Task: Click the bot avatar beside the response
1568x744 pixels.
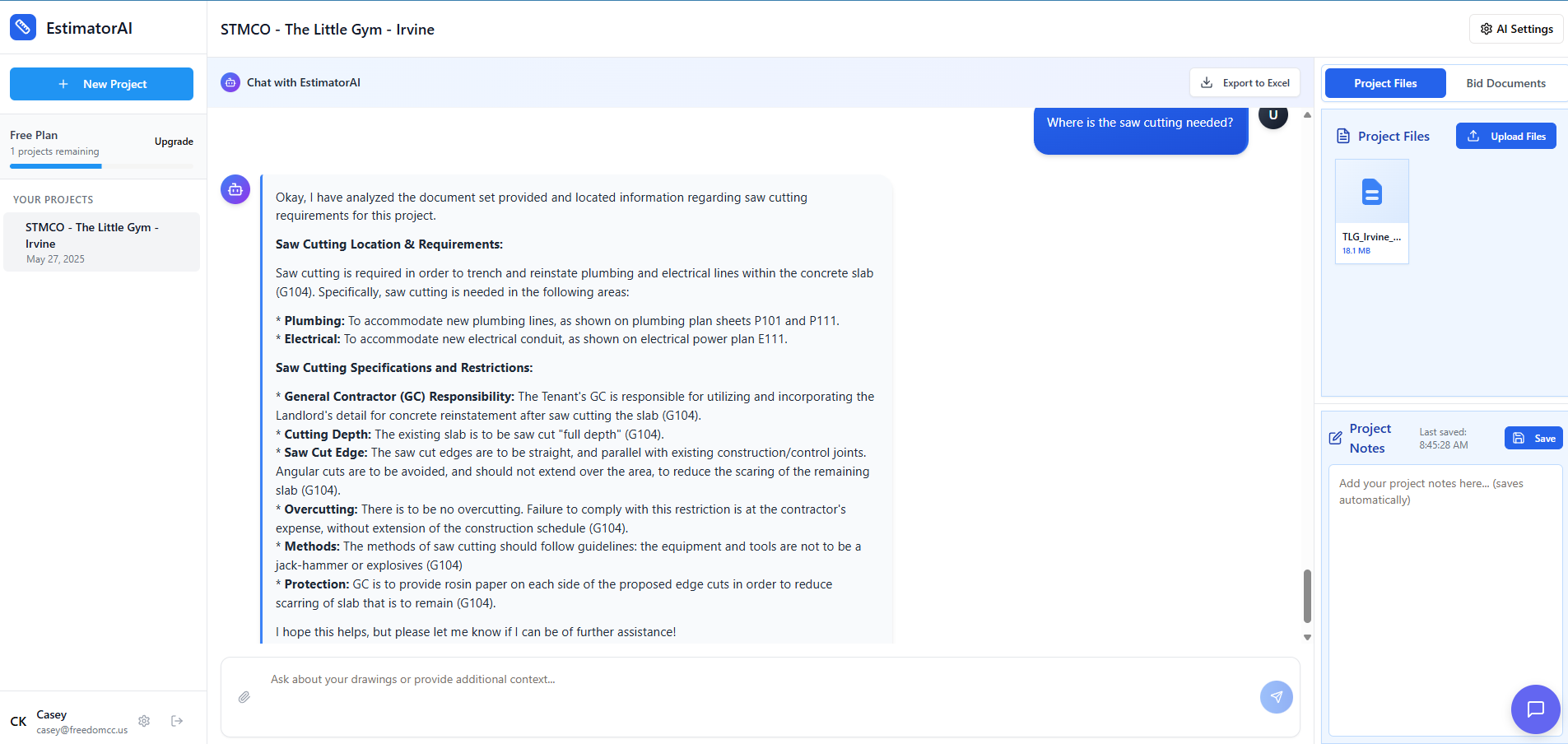Action: 235,189
